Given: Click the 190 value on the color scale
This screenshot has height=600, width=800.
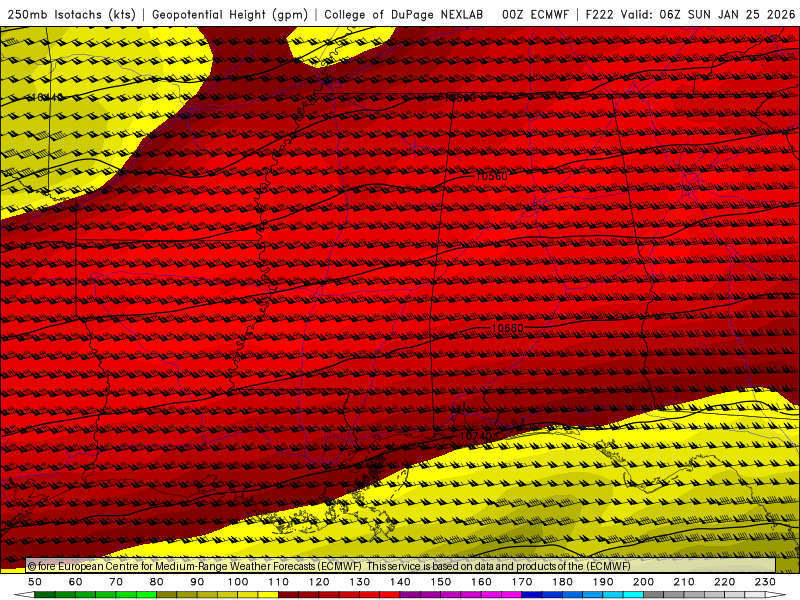Looking at the screenshot, I should tap(603, 582).
